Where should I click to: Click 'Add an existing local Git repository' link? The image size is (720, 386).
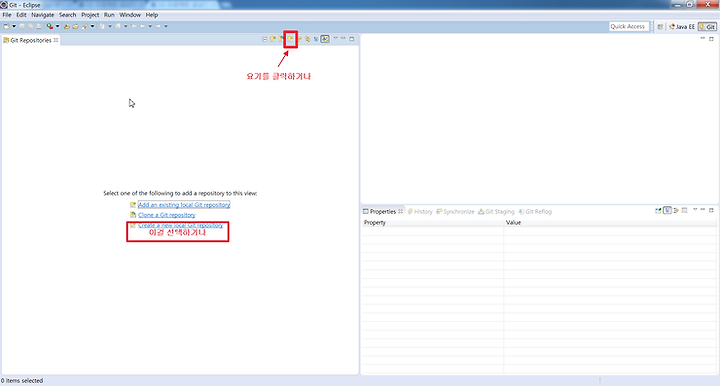(184, 205)
